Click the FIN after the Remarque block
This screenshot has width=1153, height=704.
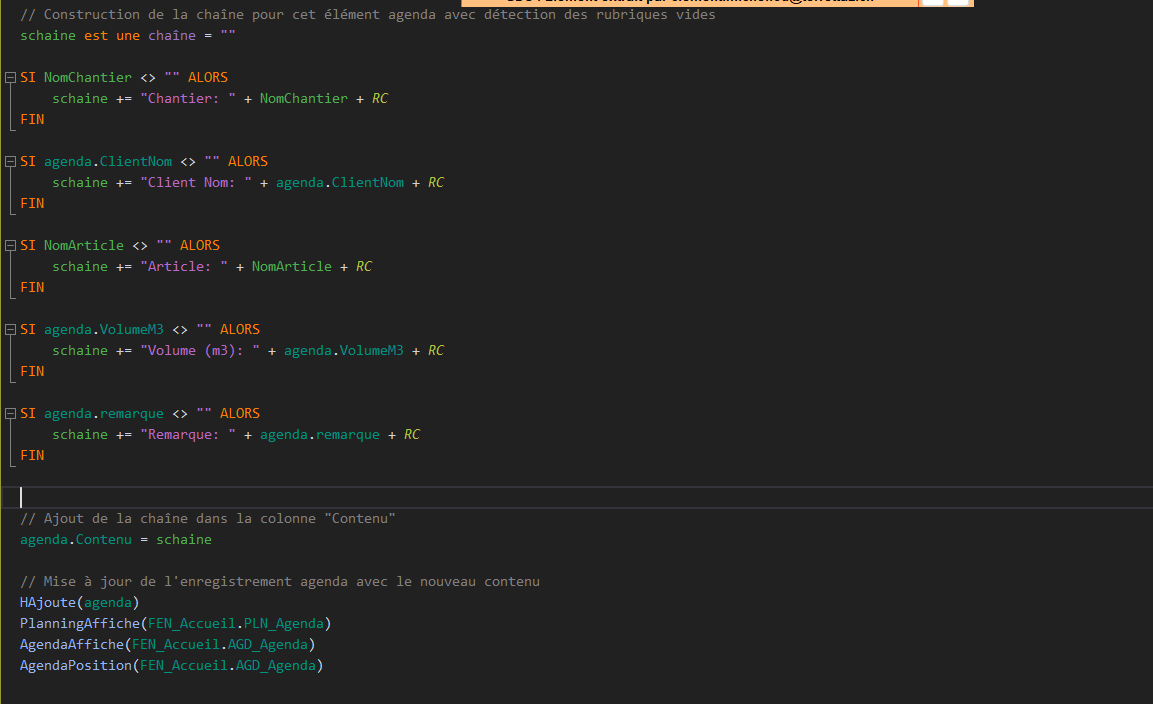(x=32, y=455)
